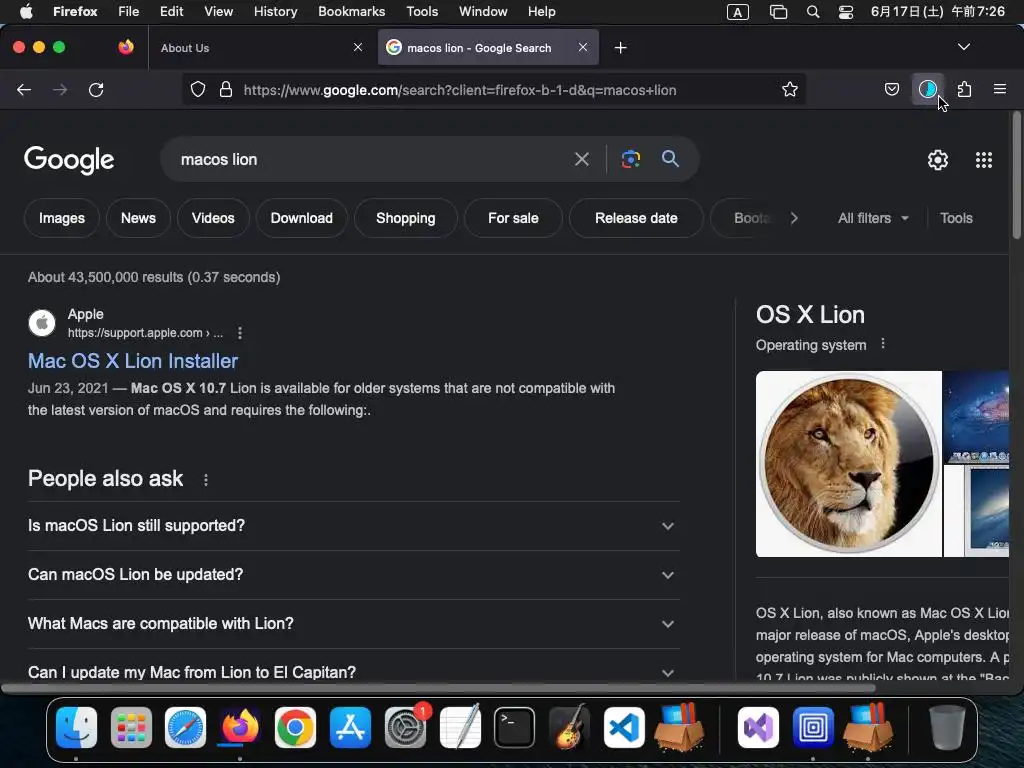Open the list all tabs chevron
Image resolution: width=1024 pixels, height=768 pixels.
(963, 47)
